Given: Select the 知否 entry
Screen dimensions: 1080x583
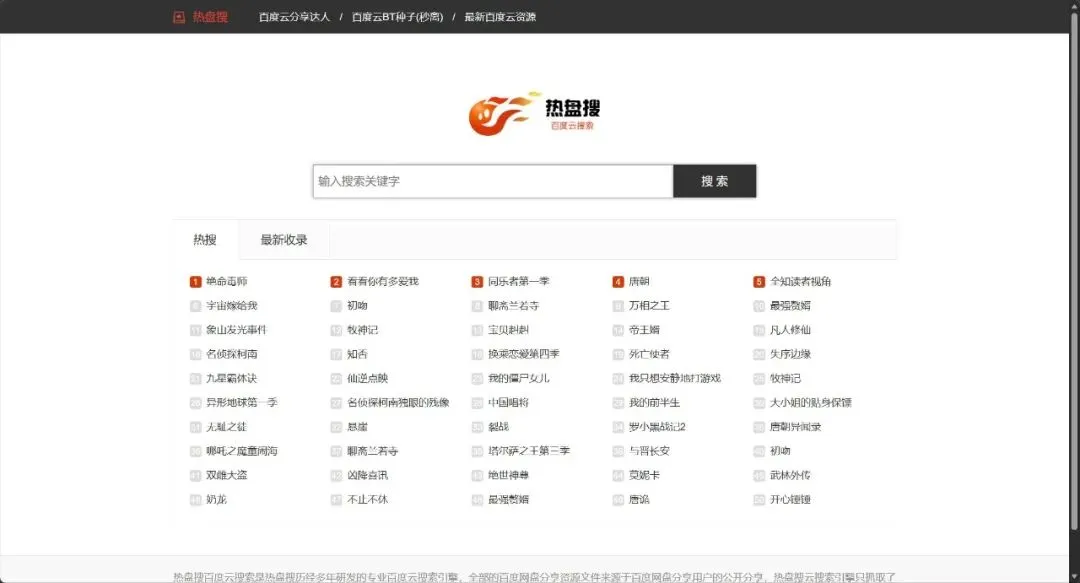Looking at the screenshot, I should tap(357, 354).
